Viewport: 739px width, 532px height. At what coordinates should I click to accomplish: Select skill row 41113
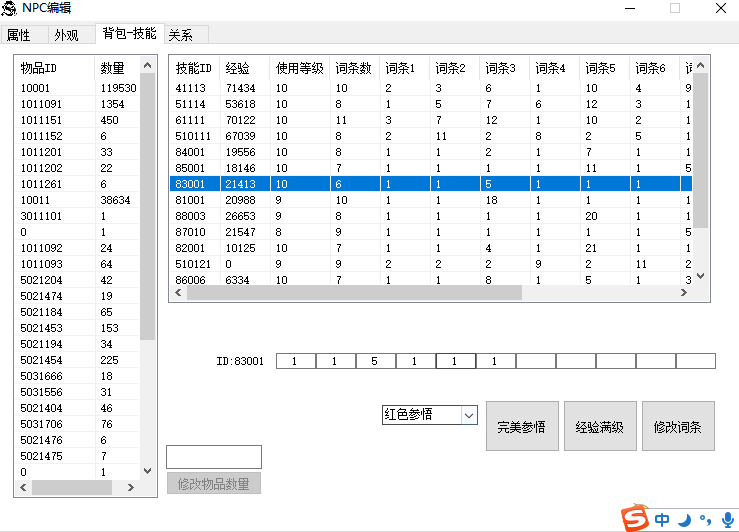point(431,88)
